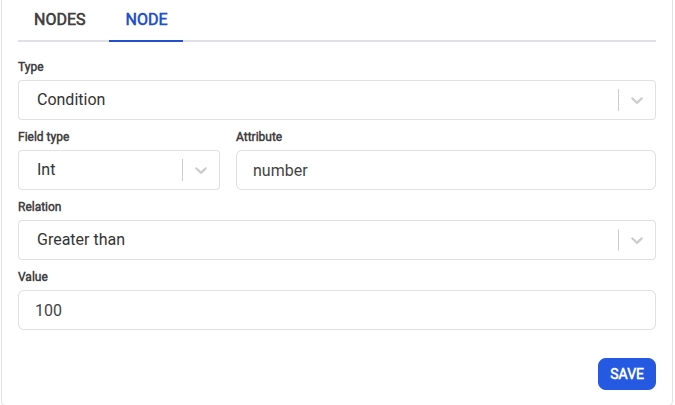Screen dimensions: 675x405
Task: Expand the Relation combo box
Action: (x=320, y=240)
